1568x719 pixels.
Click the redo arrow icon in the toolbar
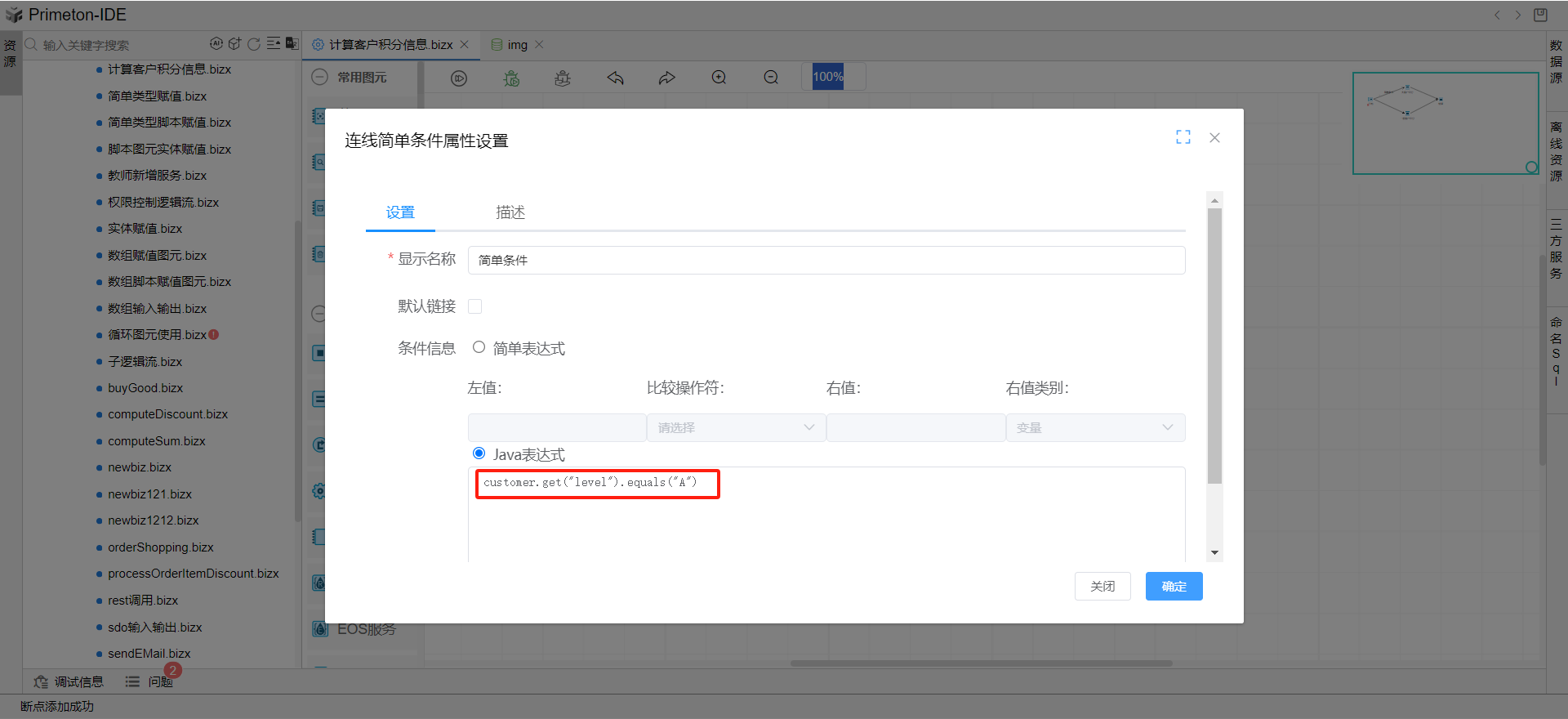667,78
